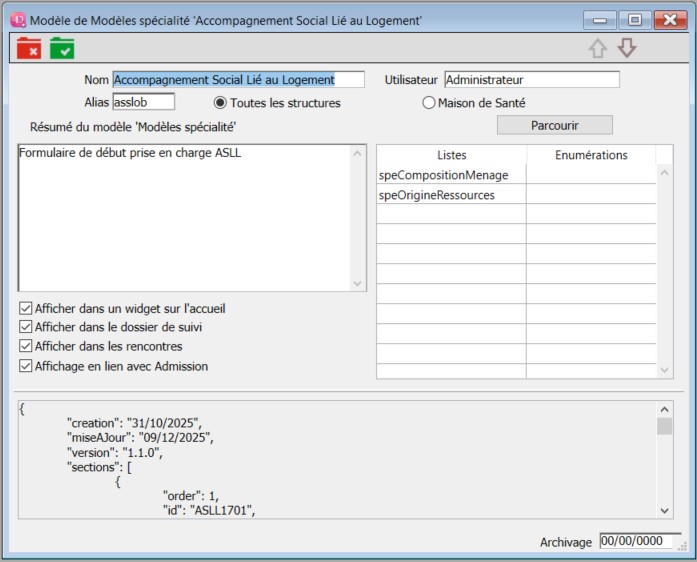Click the Enumérations column header

tap(590, 155)
